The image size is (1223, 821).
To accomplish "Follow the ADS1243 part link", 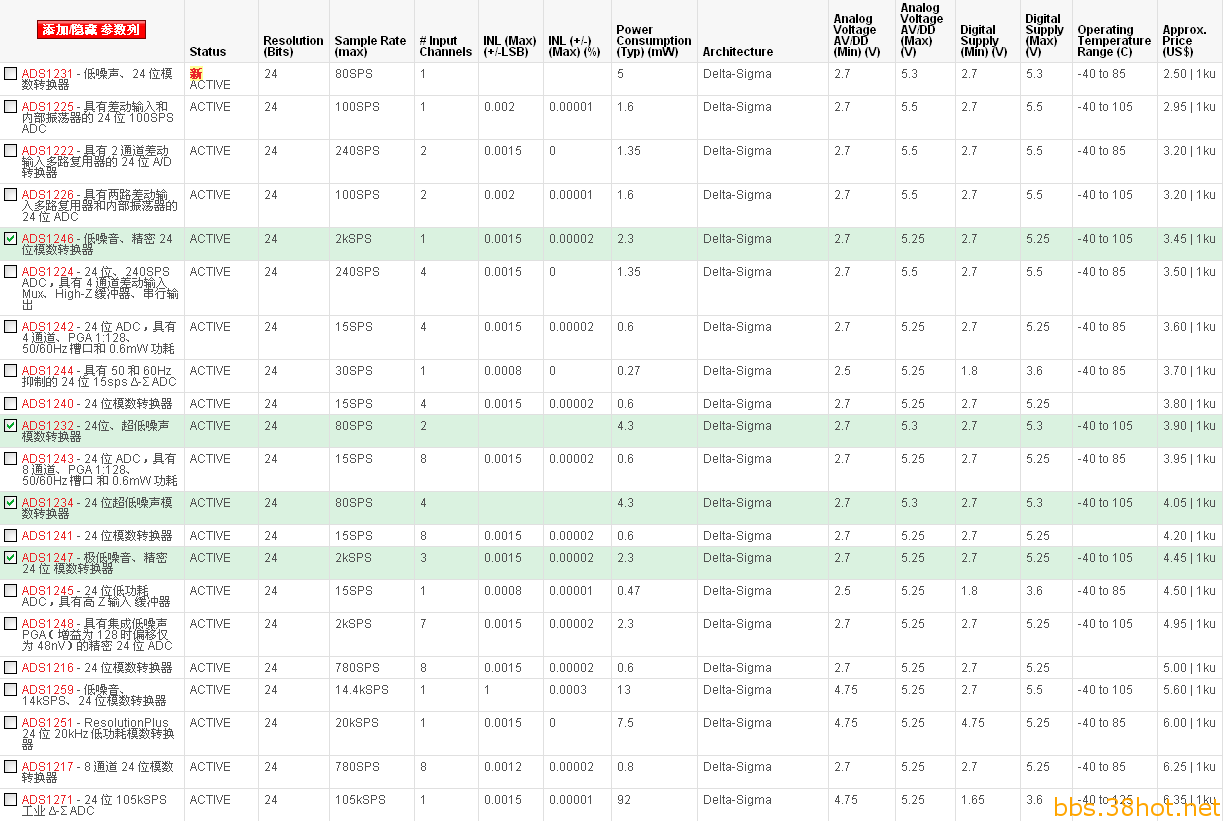I will pos(48,459).
